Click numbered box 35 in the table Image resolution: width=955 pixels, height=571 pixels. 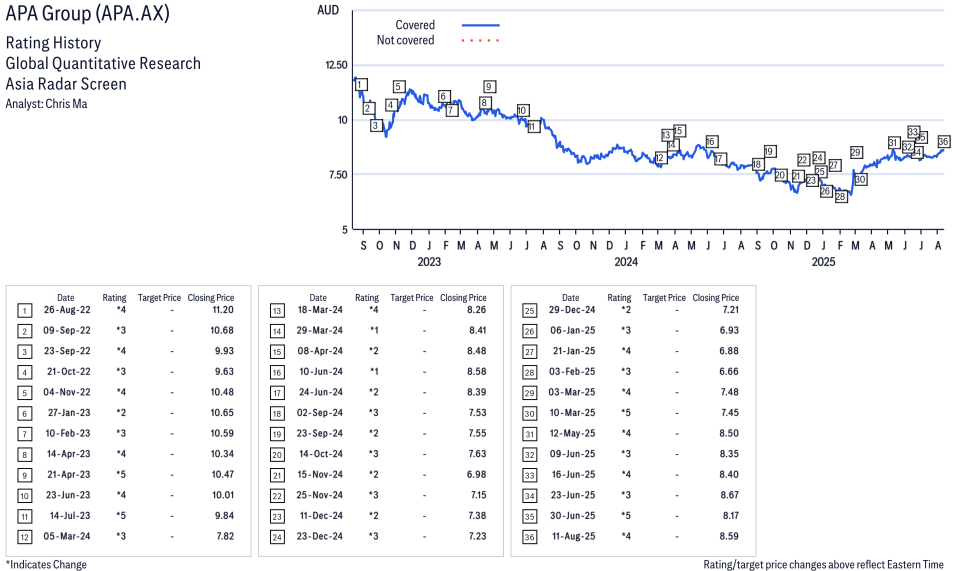coord(530,517)
